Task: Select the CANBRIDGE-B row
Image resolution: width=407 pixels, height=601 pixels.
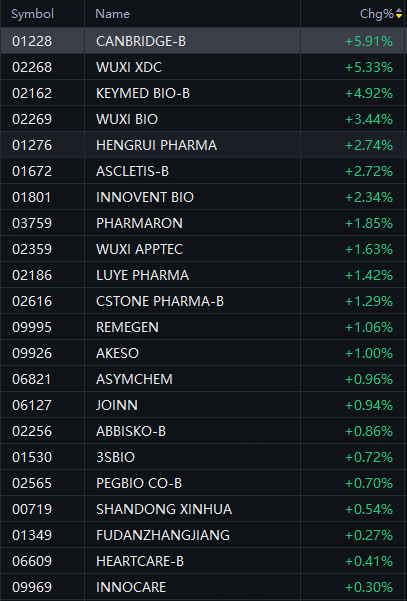Action: tap(204, 41)
